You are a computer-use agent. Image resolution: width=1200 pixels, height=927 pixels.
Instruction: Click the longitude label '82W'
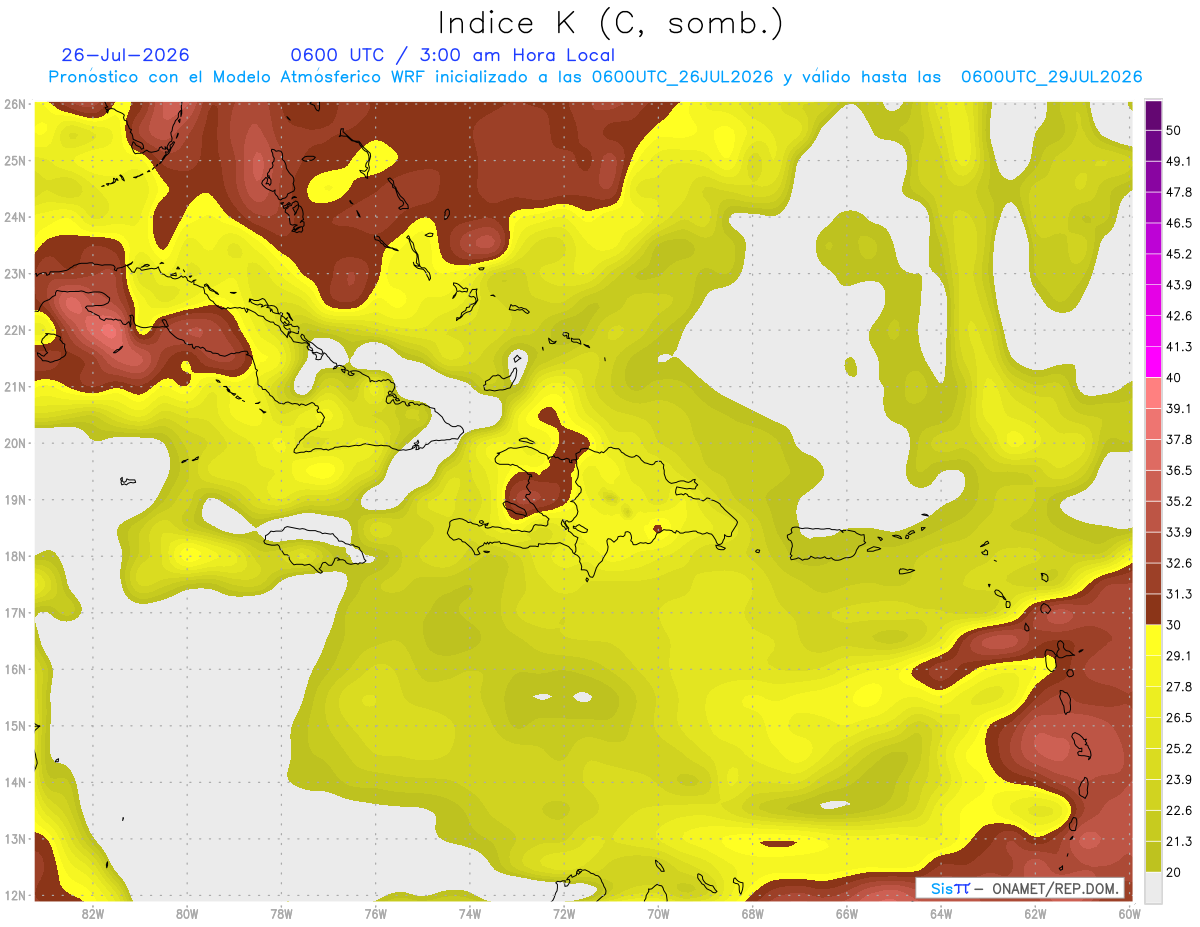click(x=93, y=914)
